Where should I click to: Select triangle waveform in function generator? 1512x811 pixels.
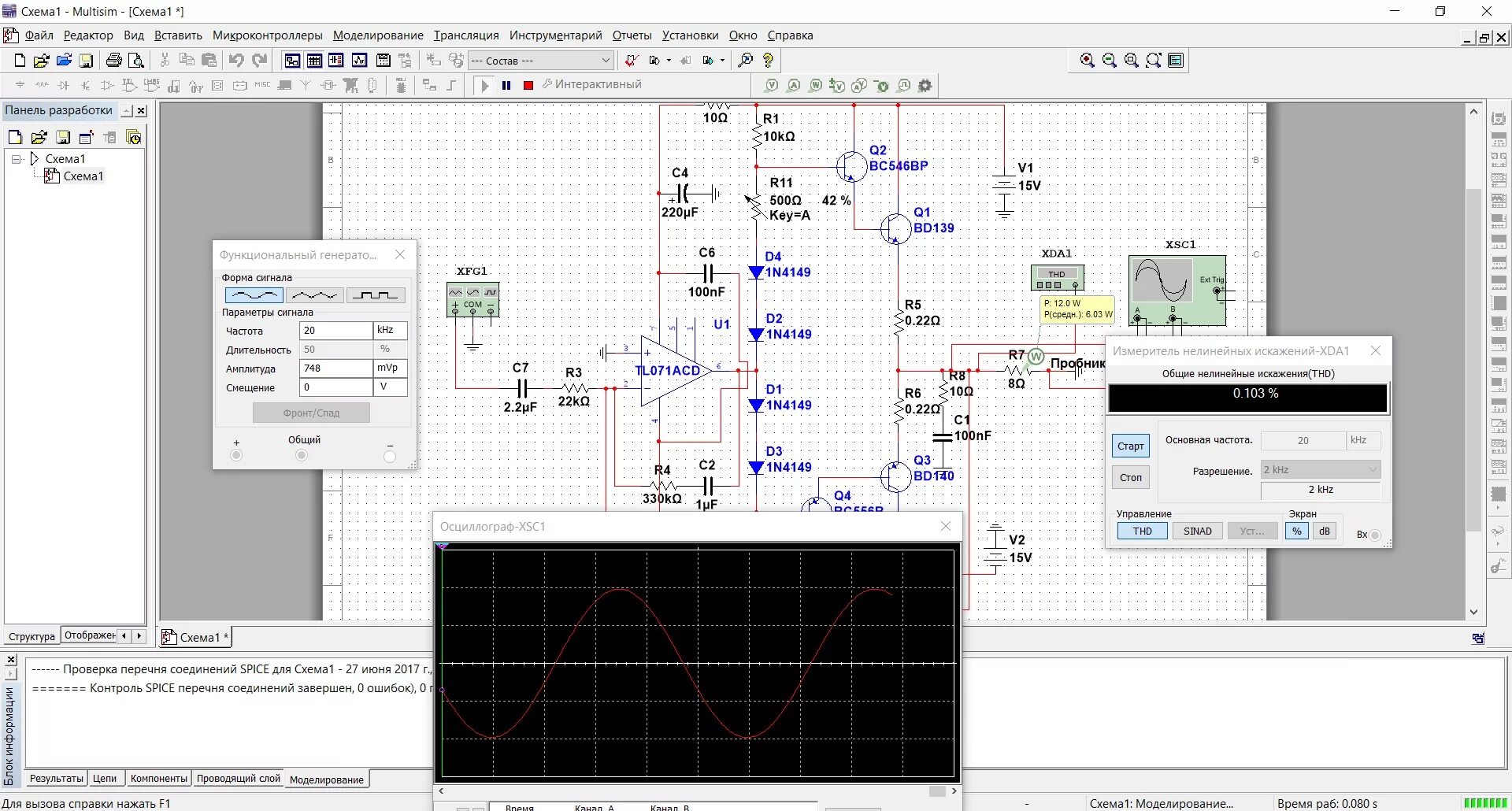pos(314,295)
